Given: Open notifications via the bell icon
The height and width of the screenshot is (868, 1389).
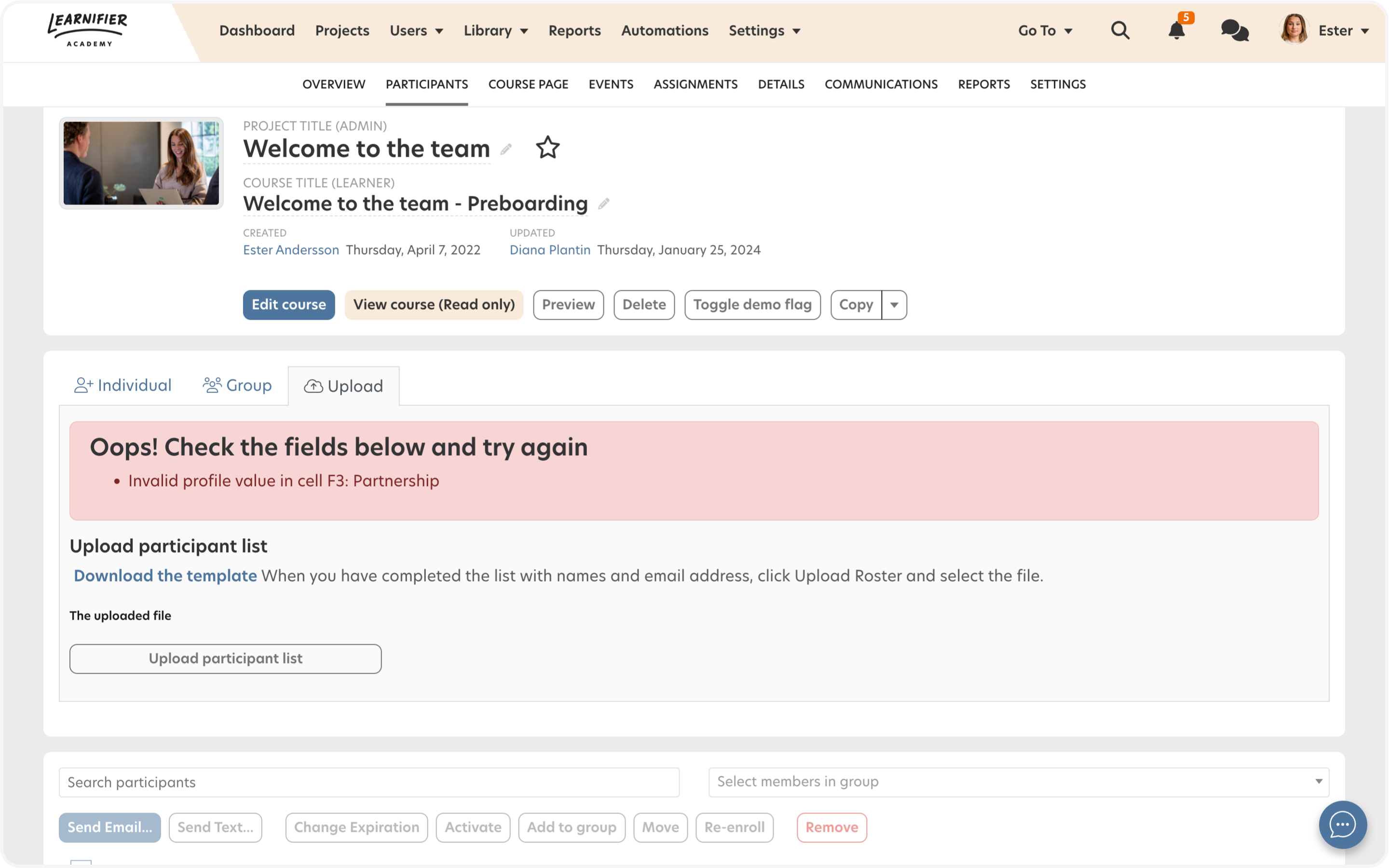Looking at the screenshot, I should tap(1177, 31).
